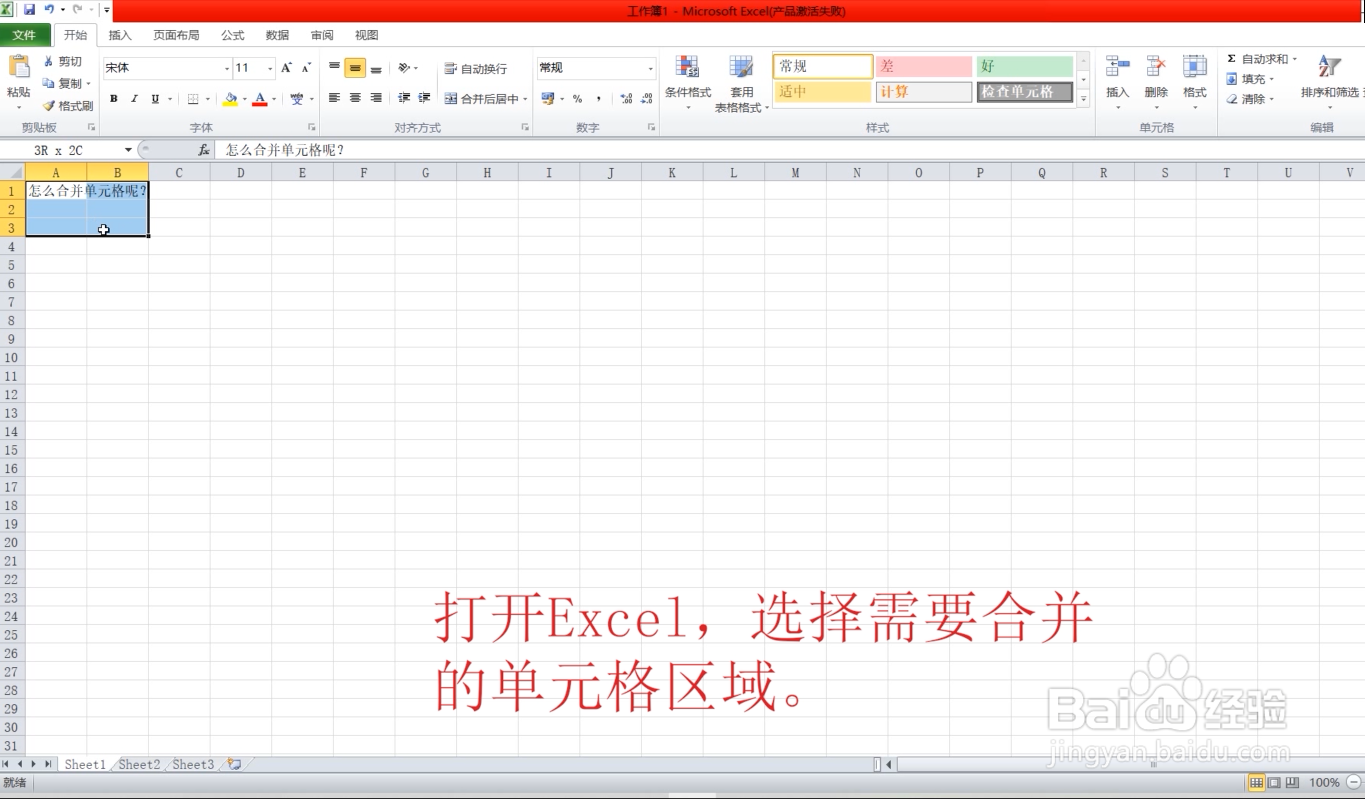Apply the red font color A

260,99
